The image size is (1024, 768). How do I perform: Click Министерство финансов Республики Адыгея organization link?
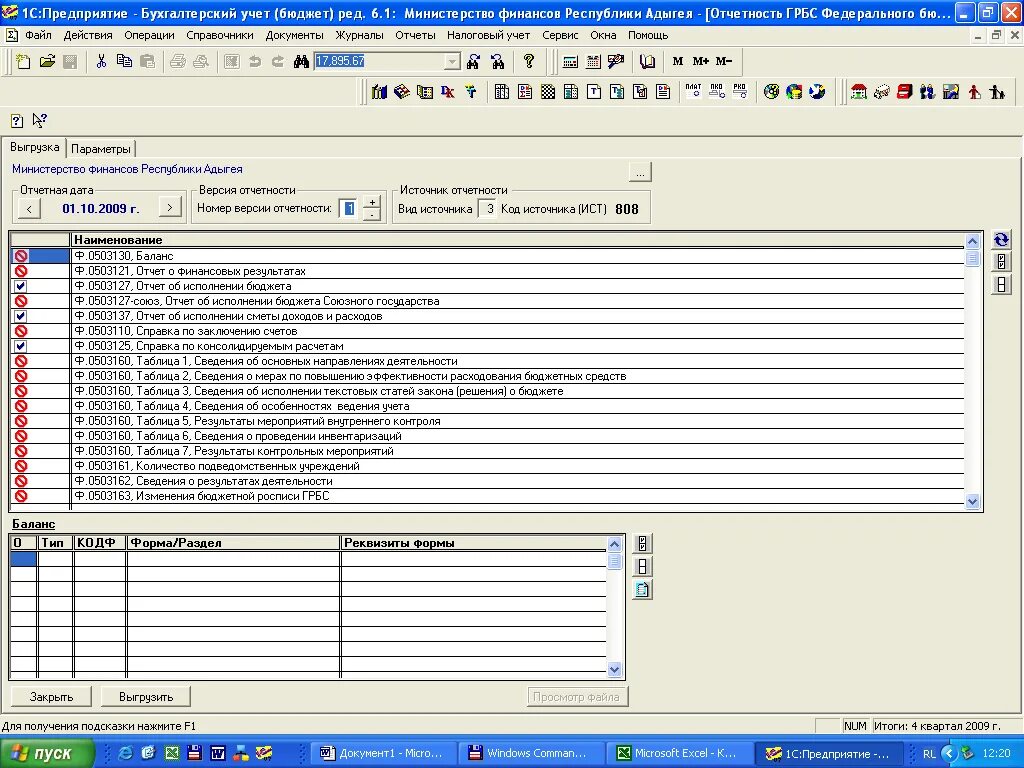(127, 169)
